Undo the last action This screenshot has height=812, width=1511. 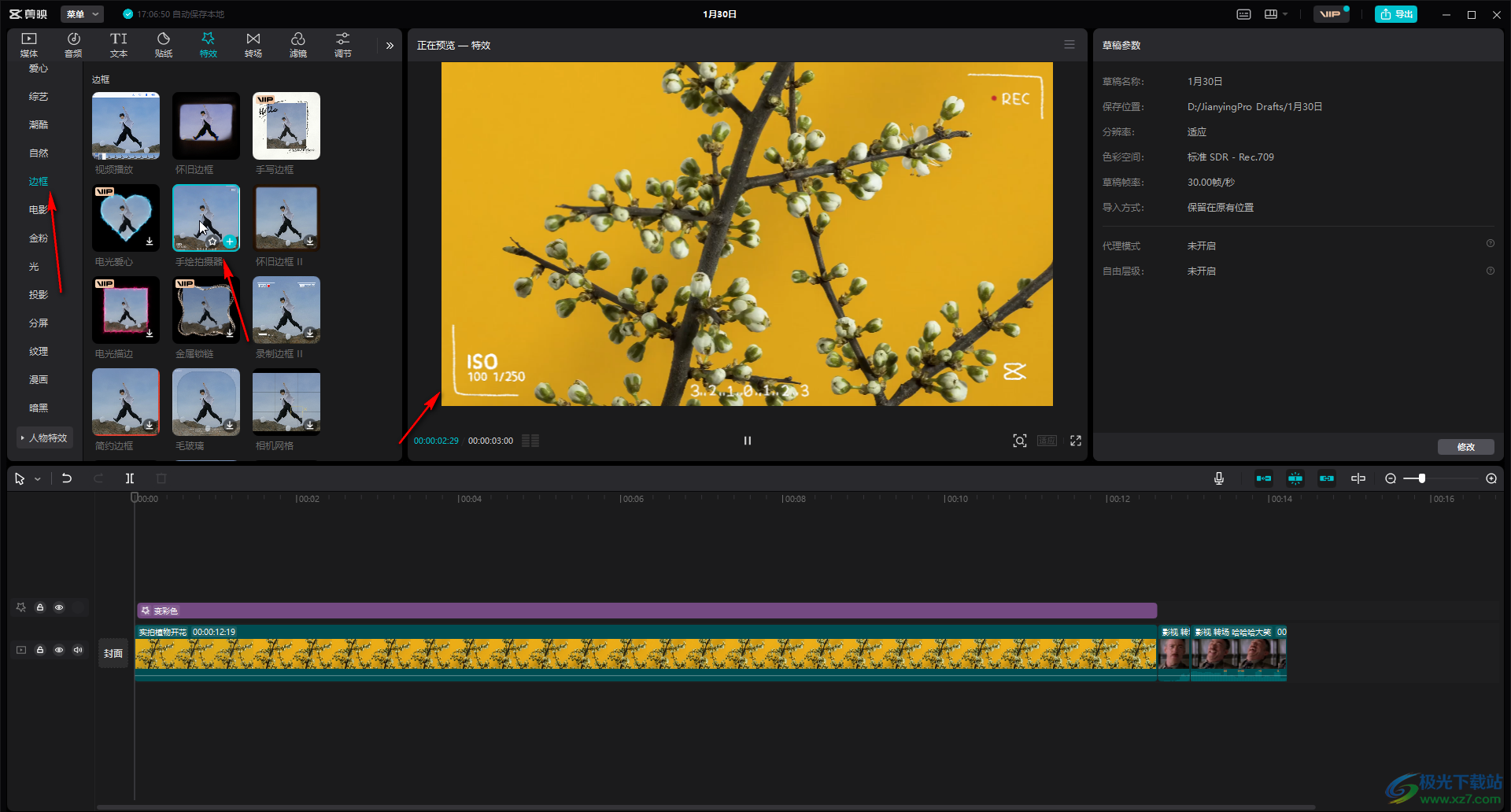67,478
